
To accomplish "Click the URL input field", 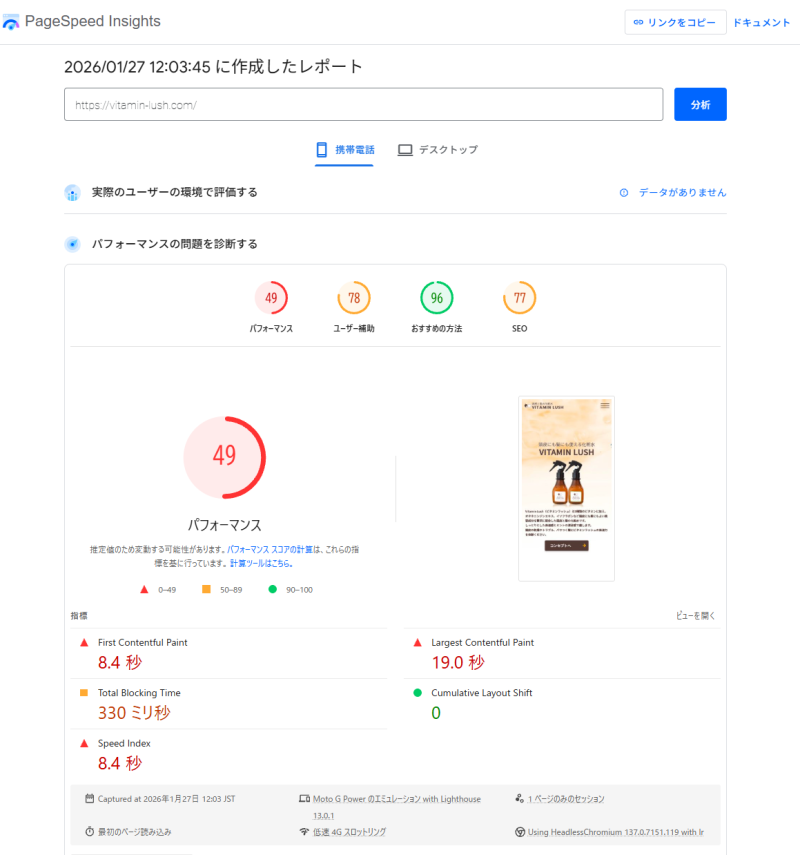I will point(363,104).
